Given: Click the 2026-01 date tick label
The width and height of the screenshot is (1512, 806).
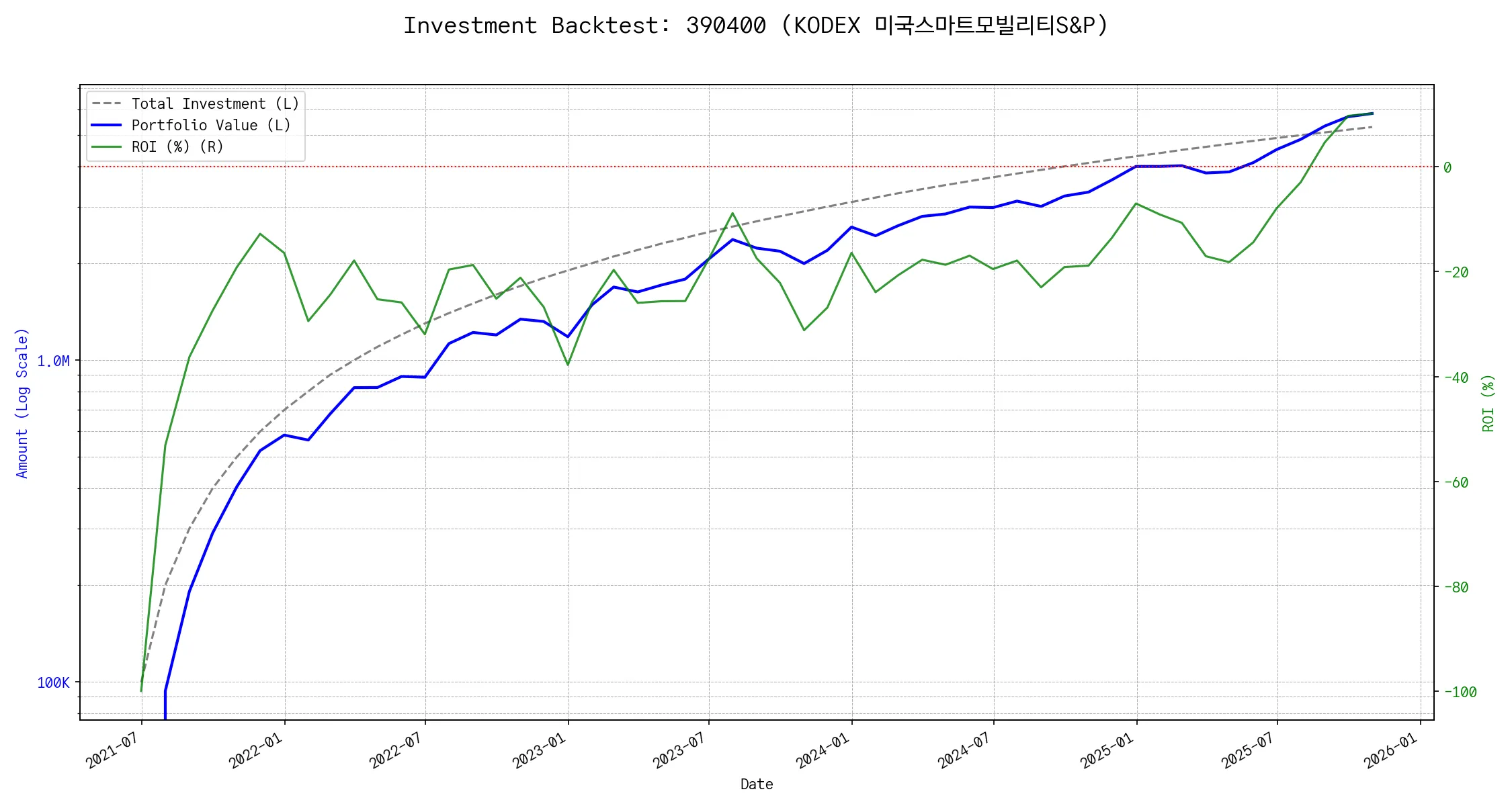Looking at the screenshot, I should [x=1390, y=750].
